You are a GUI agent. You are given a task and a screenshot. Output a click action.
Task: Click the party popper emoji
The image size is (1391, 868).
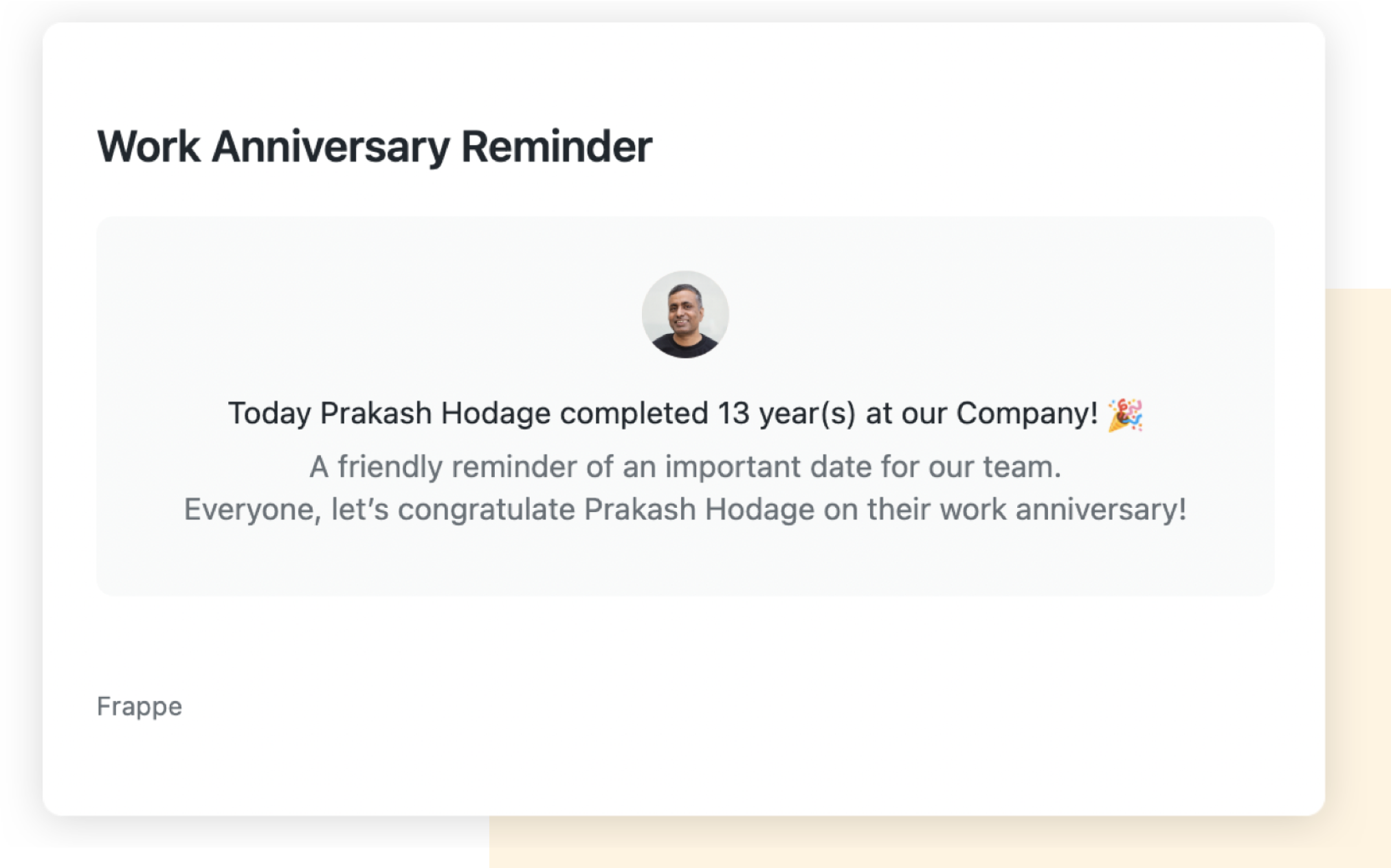pyautogui.click(x=1125, y=414)
